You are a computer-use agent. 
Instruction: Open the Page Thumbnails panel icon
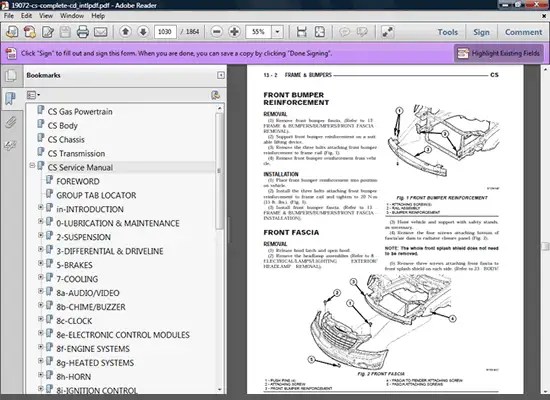point(11,76)
